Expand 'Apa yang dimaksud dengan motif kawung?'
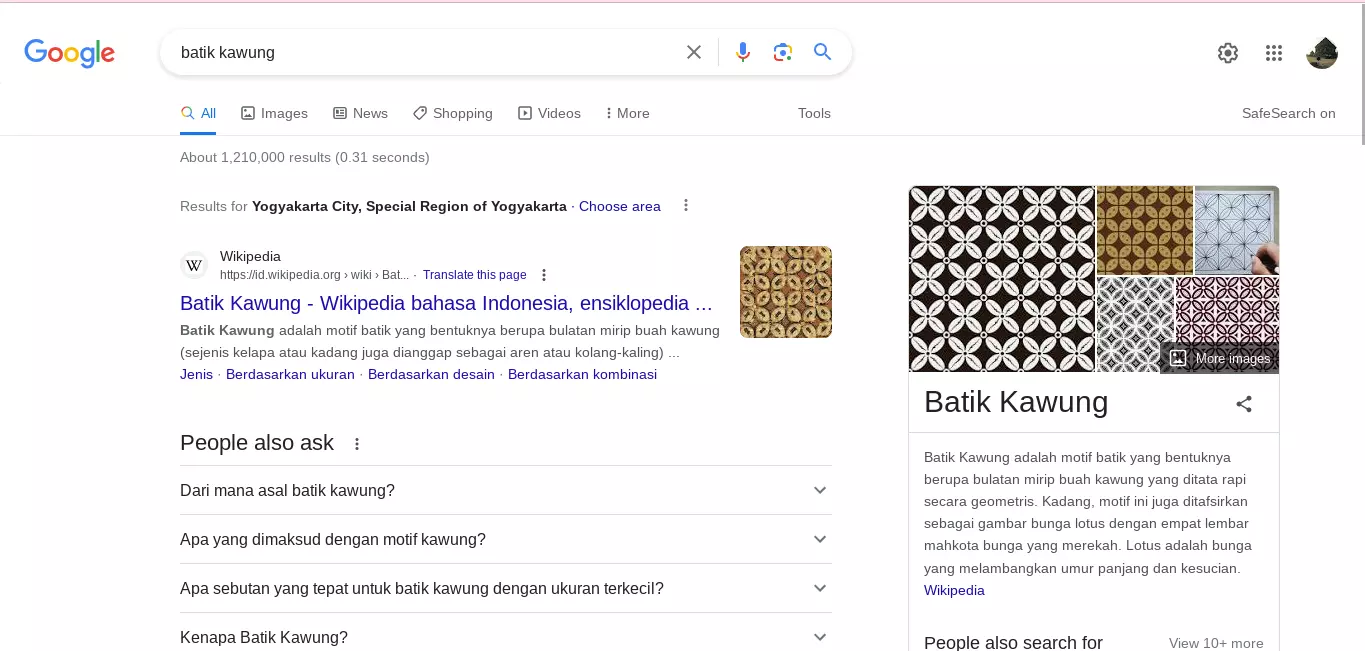1365x651 pixels. point(506,539)
